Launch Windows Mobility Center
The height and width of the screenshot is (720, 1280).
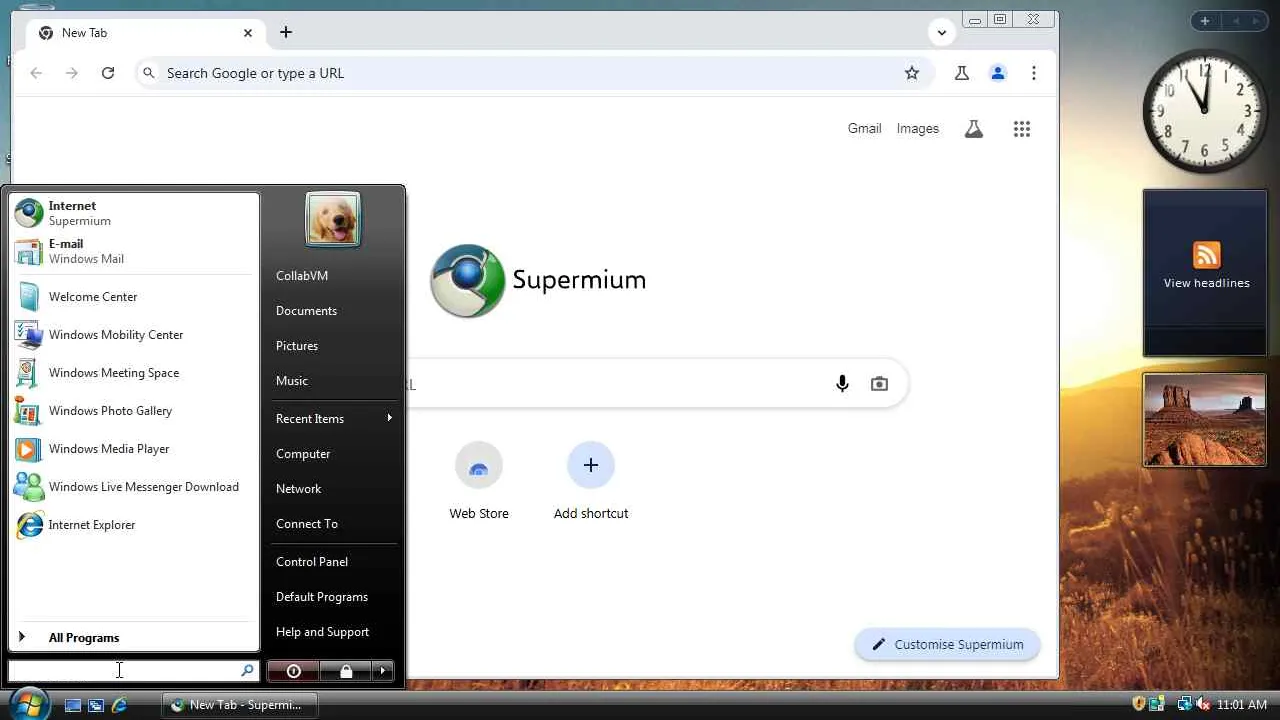(x=134, y=335)
